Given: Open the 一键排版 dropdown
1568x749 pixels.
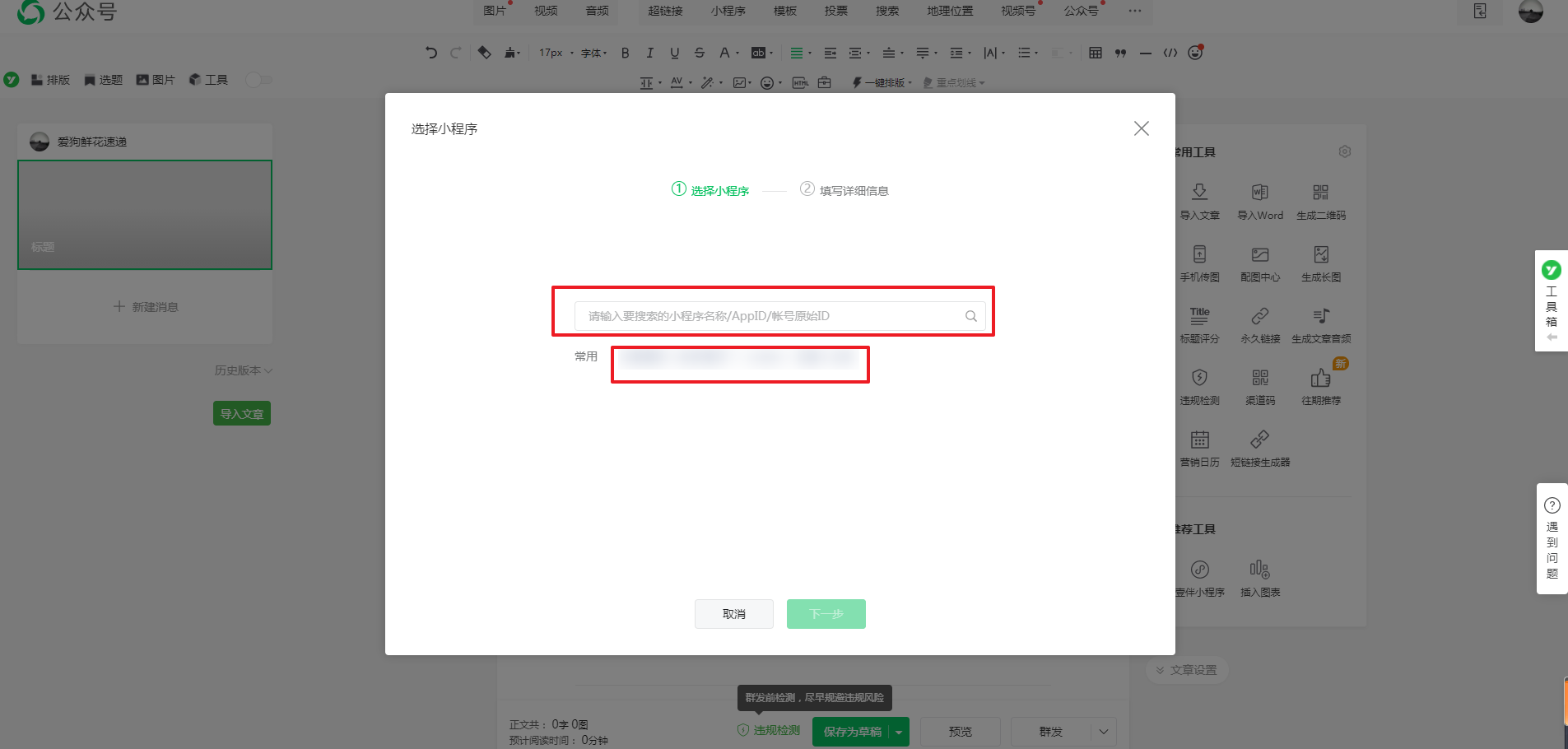Looking at the screenshot, I should (882, 82).
